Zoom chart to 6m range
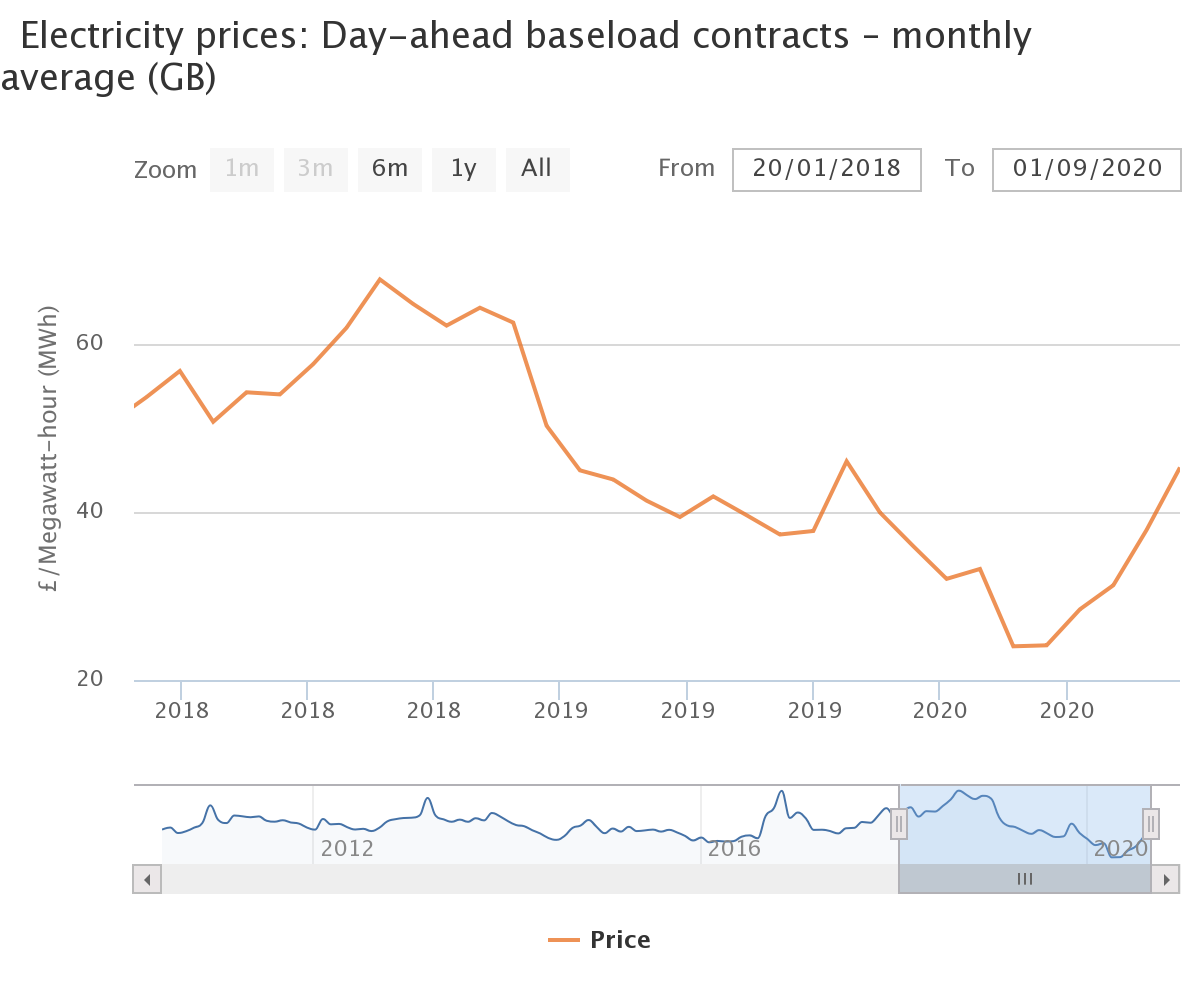This screenshot has height=1000, width=1200. pyautogui.click(x=390, y=169)
